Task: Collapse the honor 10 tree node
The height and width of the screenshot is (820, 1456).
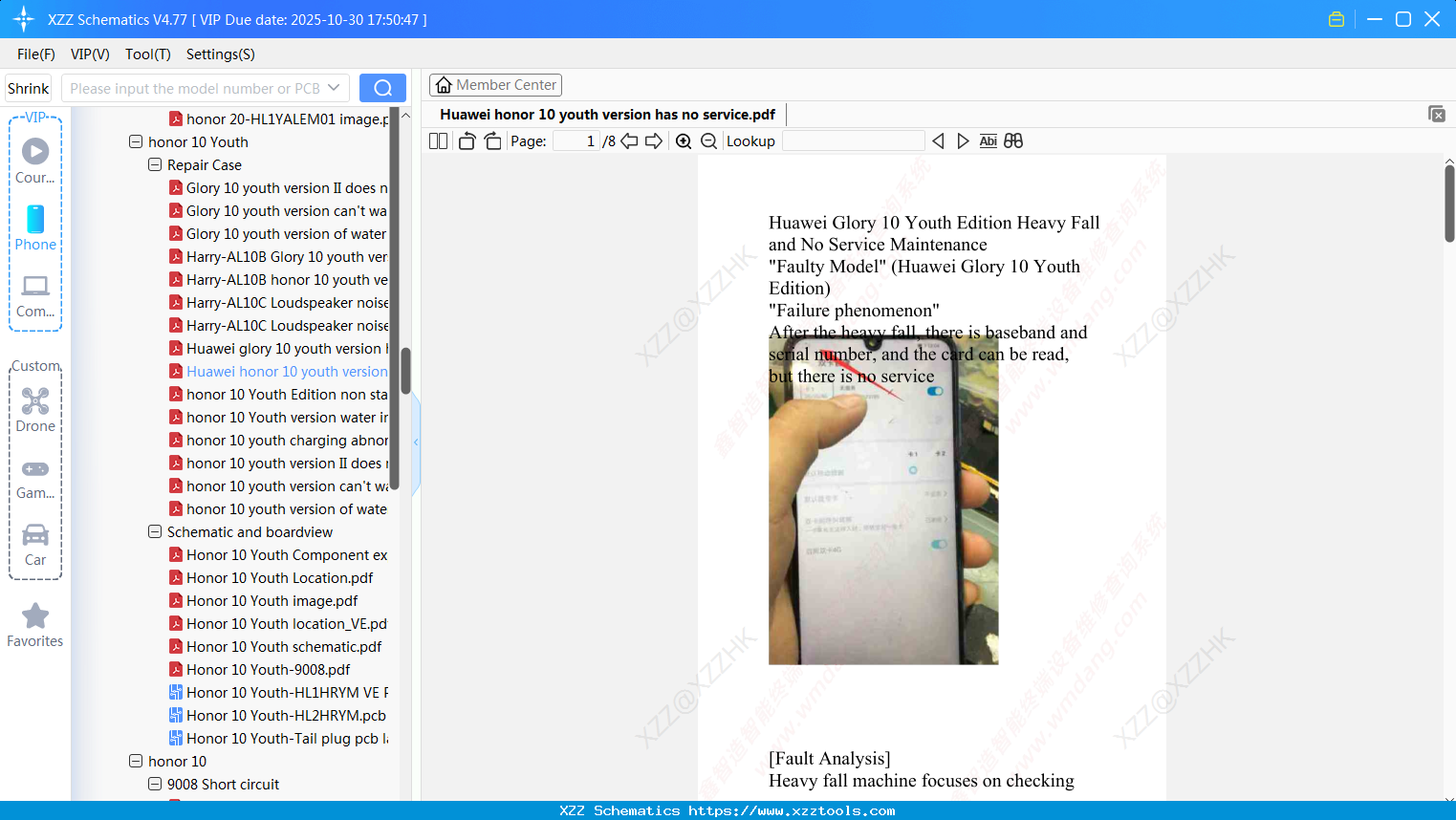Action: coord(136,761)
